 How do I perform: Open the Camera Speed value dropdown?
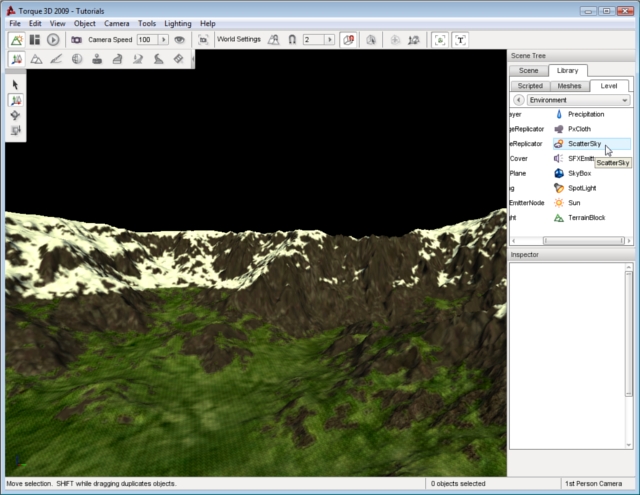164,39
